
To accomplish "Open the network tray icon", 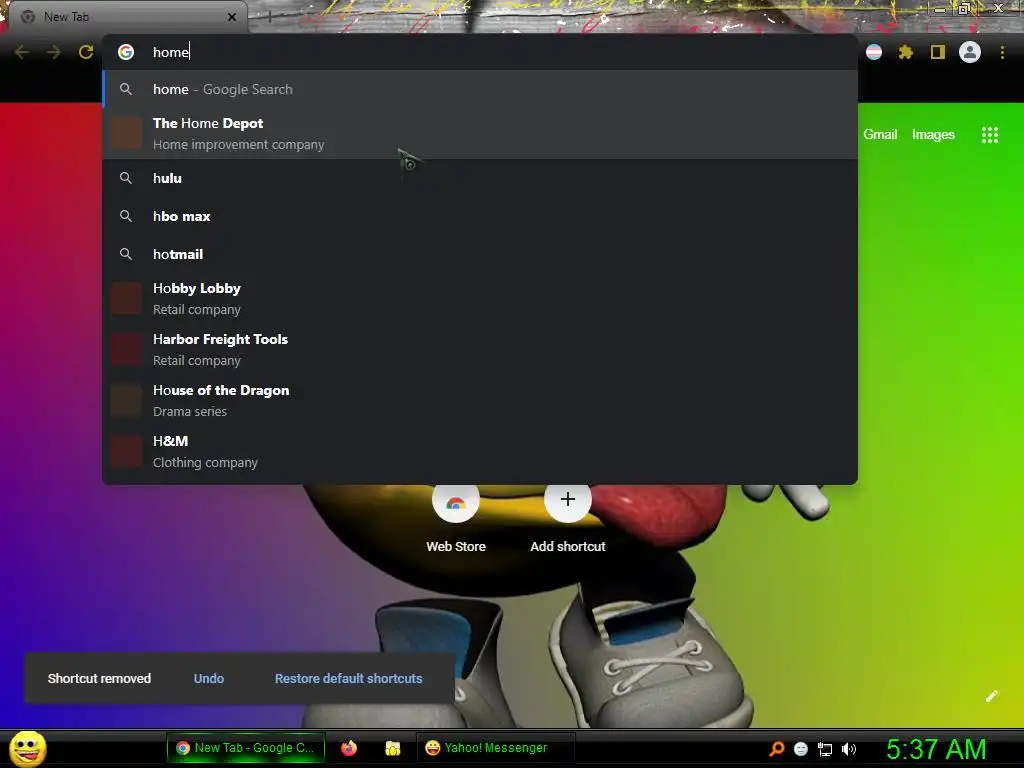I will (x=825, y=749).
